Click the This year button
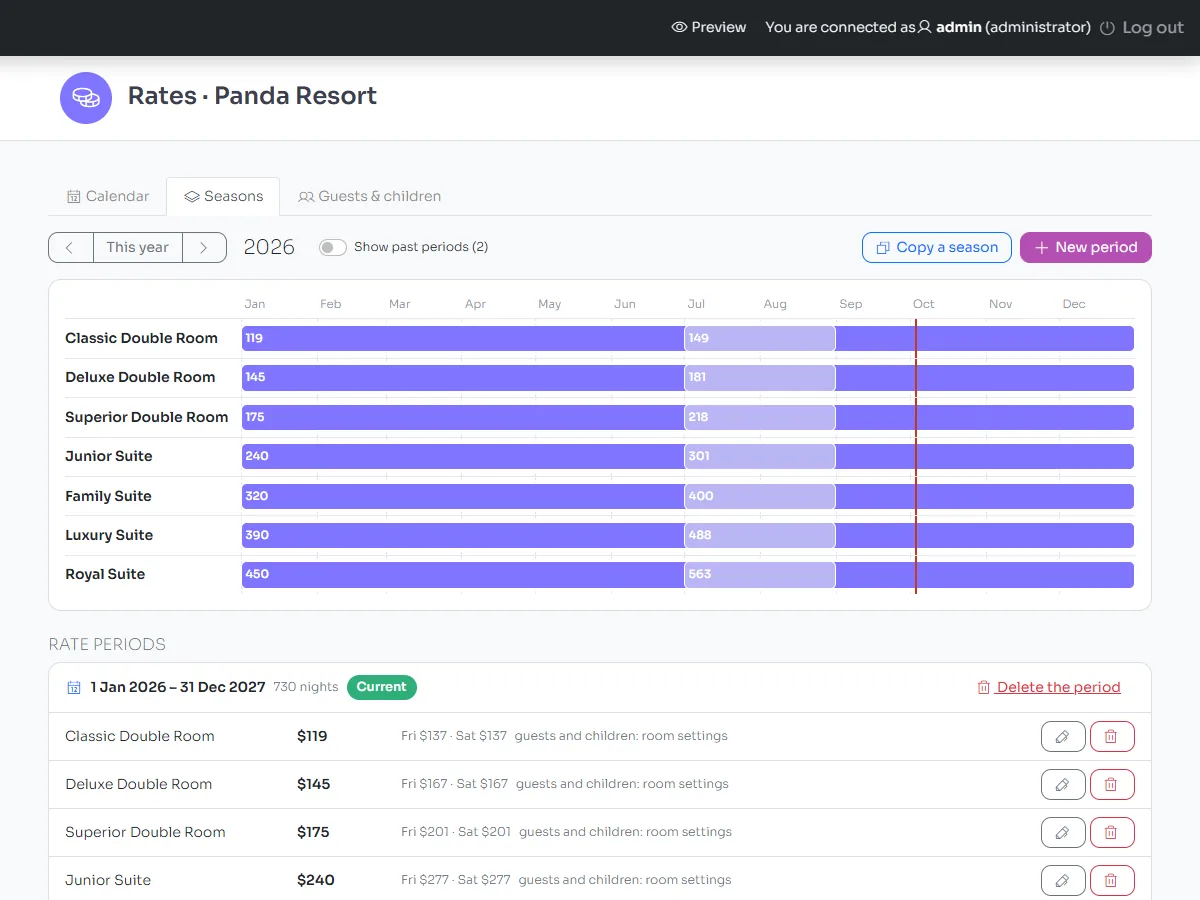This screenshot has height=900, width=1200. (138, 248)
